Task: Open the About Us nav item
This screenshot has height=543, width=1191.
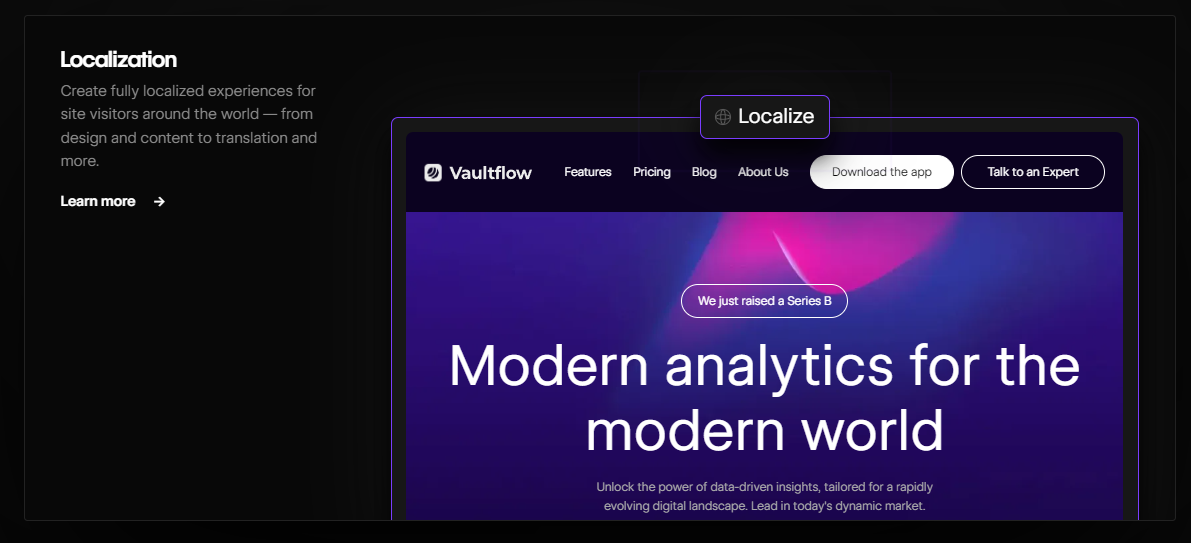Action: 763,172
